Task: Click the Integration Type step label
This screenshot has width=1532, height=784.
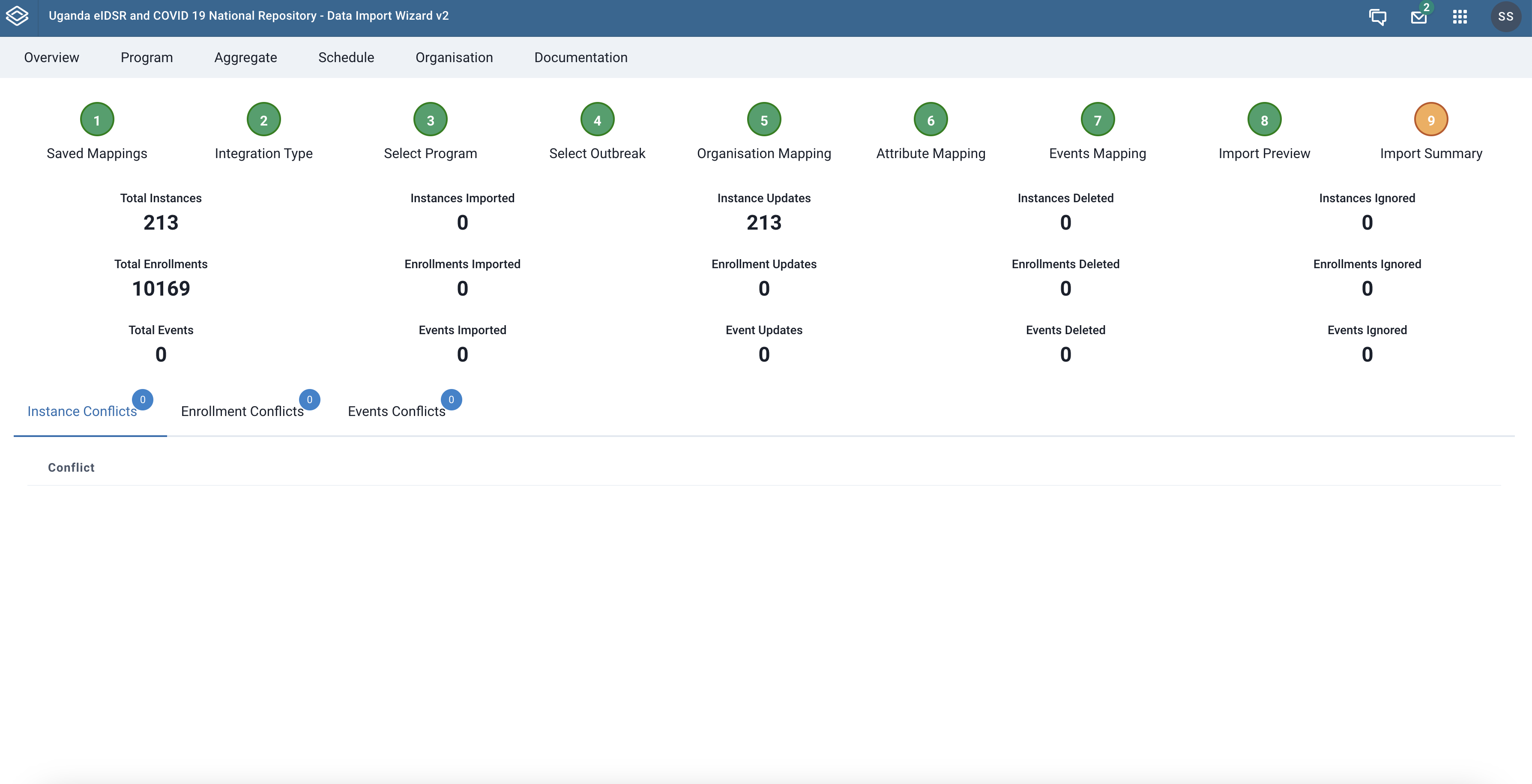Action: (x=263, y=153)
